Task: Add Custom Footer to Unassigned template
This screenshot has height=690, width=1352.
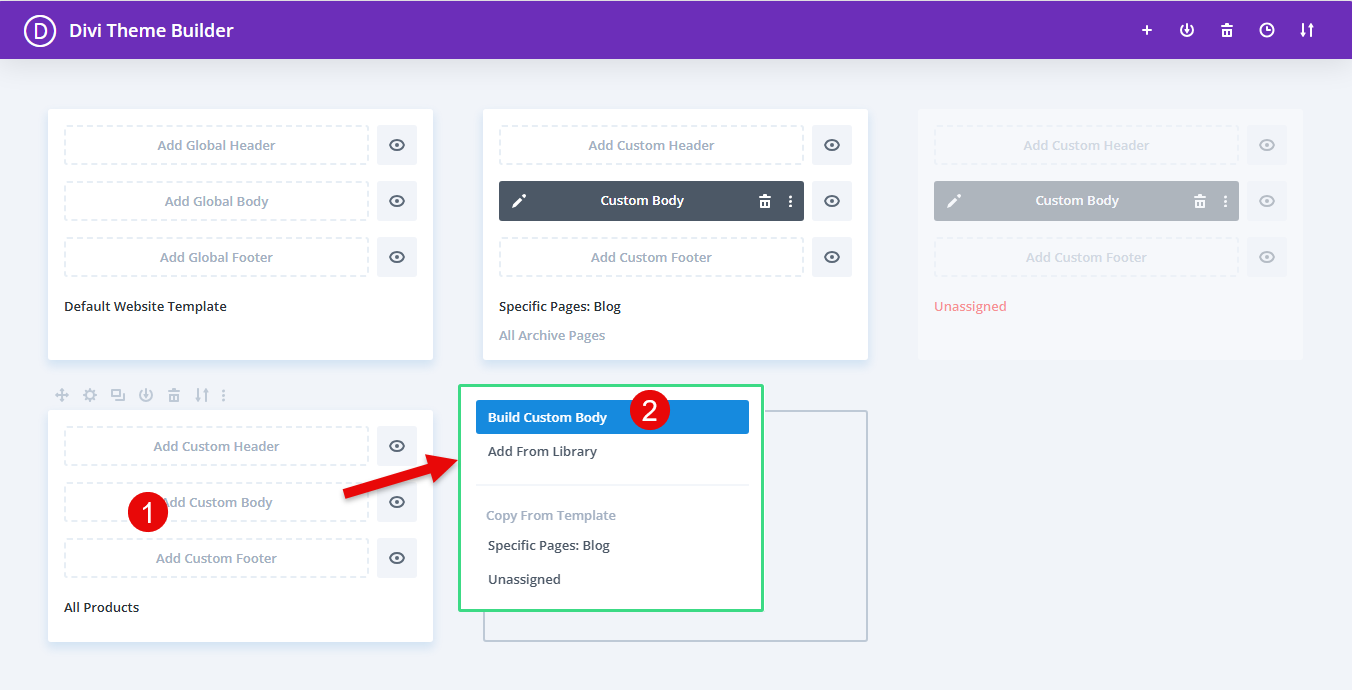Action: coord(1086,257)
